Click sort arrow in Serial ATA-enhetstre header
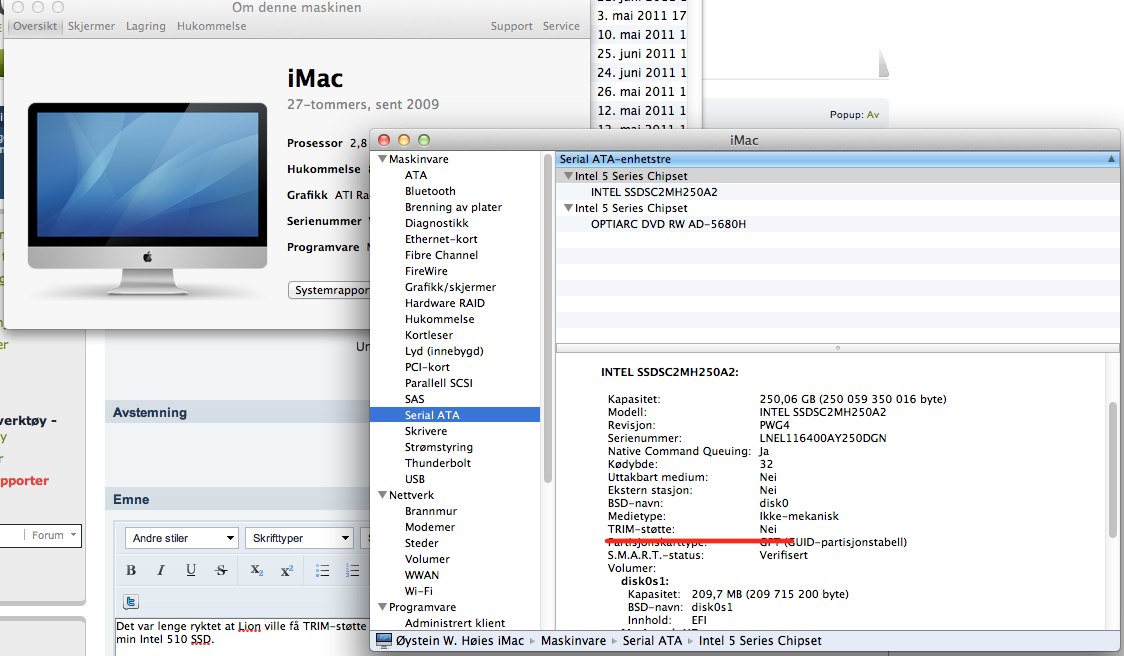The image size is (1124, 656). tap(1111, 159)
